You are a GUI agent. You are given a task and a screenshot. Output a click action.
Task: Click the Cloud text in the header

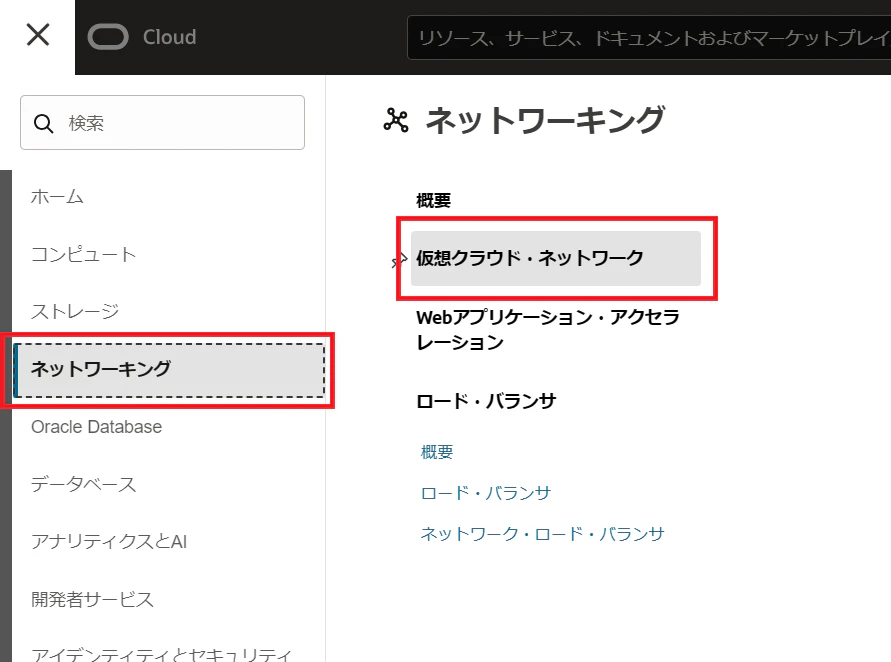(x=169, y=37)
